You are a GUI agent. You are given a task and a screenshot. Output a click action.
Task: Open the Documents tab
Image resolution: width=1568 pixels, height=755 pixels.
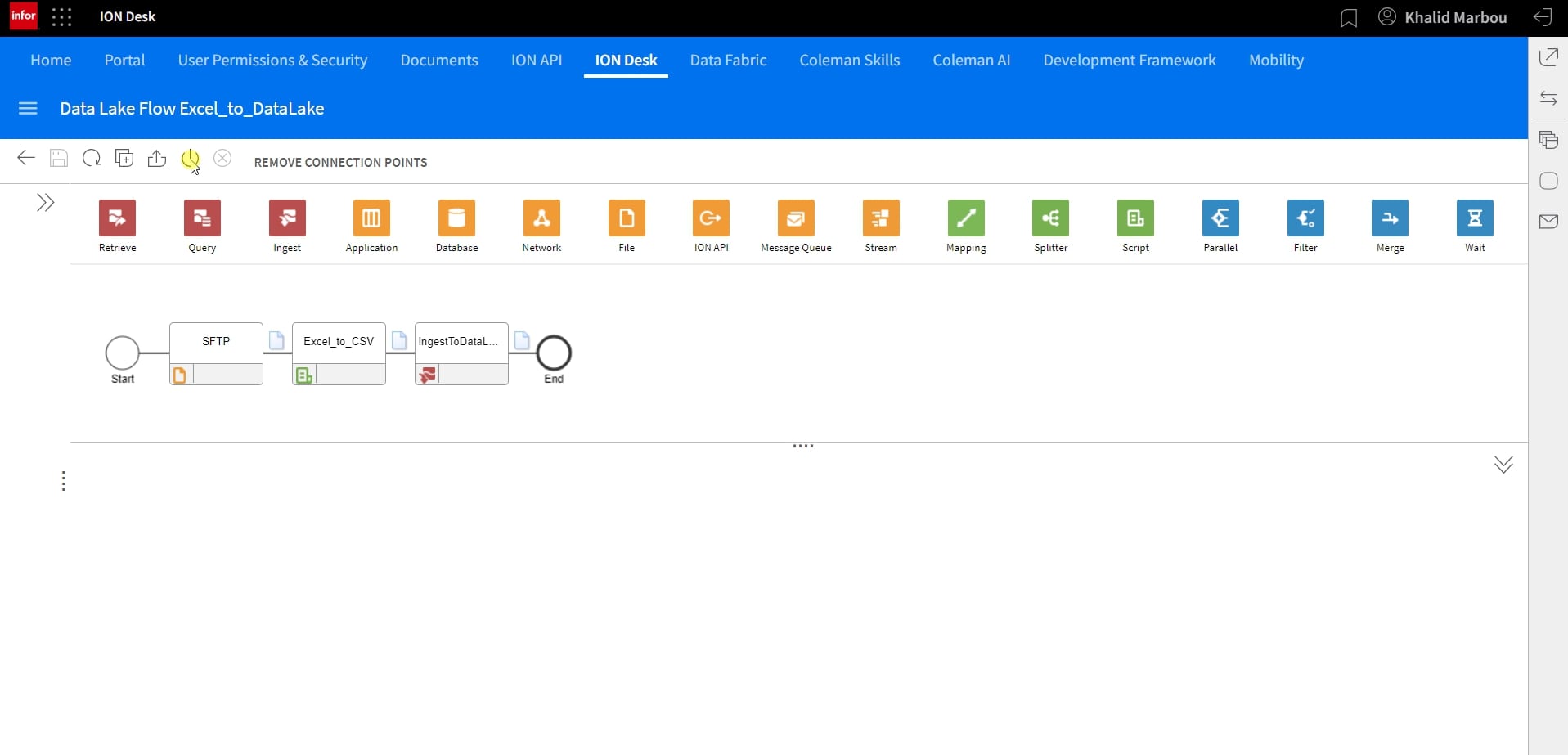coord(439,61)
